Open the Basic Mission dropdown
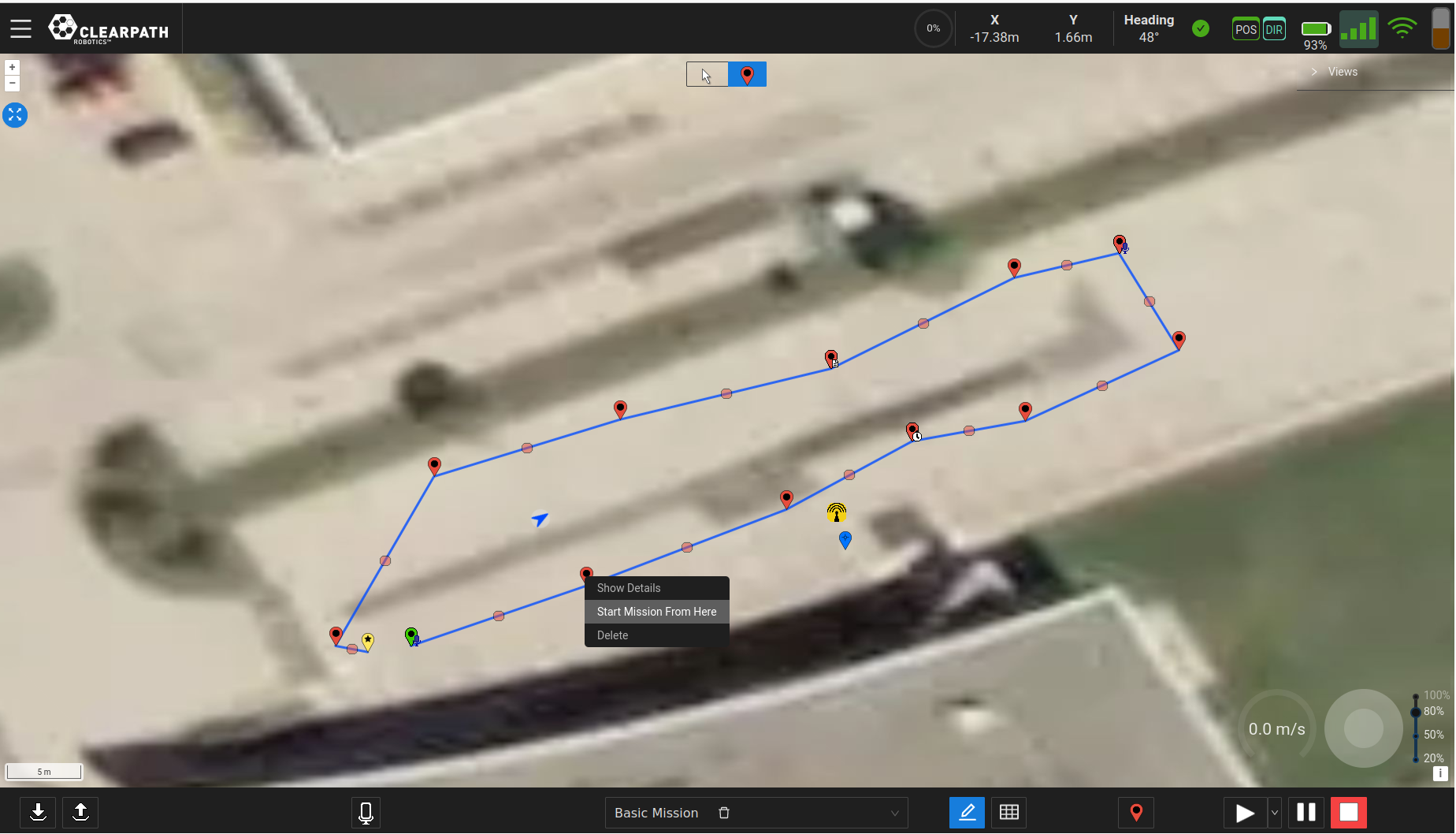The width and height of the screenshot is (1456, 834). (x=894, y=813)
